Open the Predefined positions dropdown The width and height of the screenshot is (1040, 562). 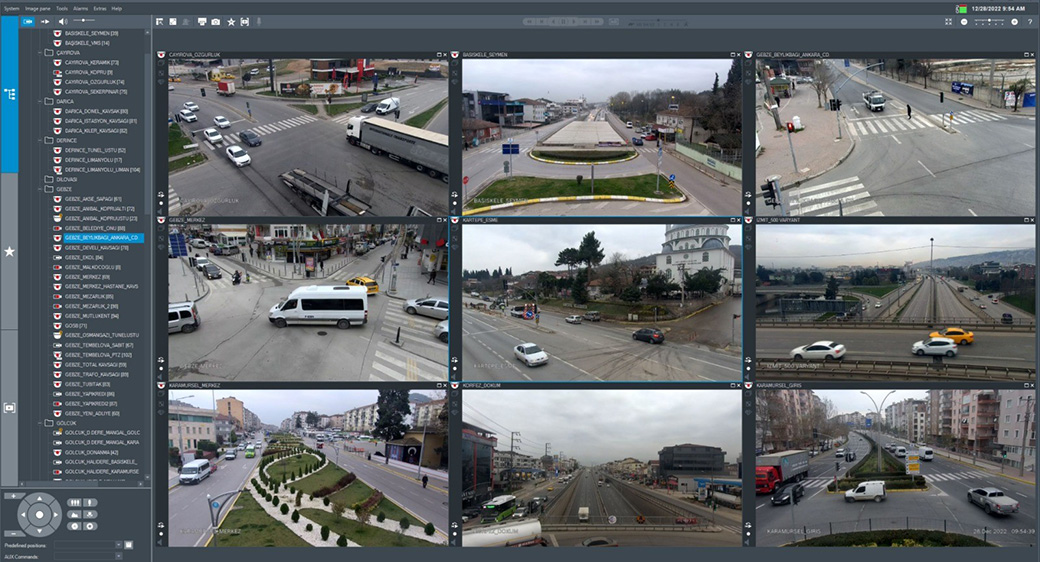tap(117, 545)
